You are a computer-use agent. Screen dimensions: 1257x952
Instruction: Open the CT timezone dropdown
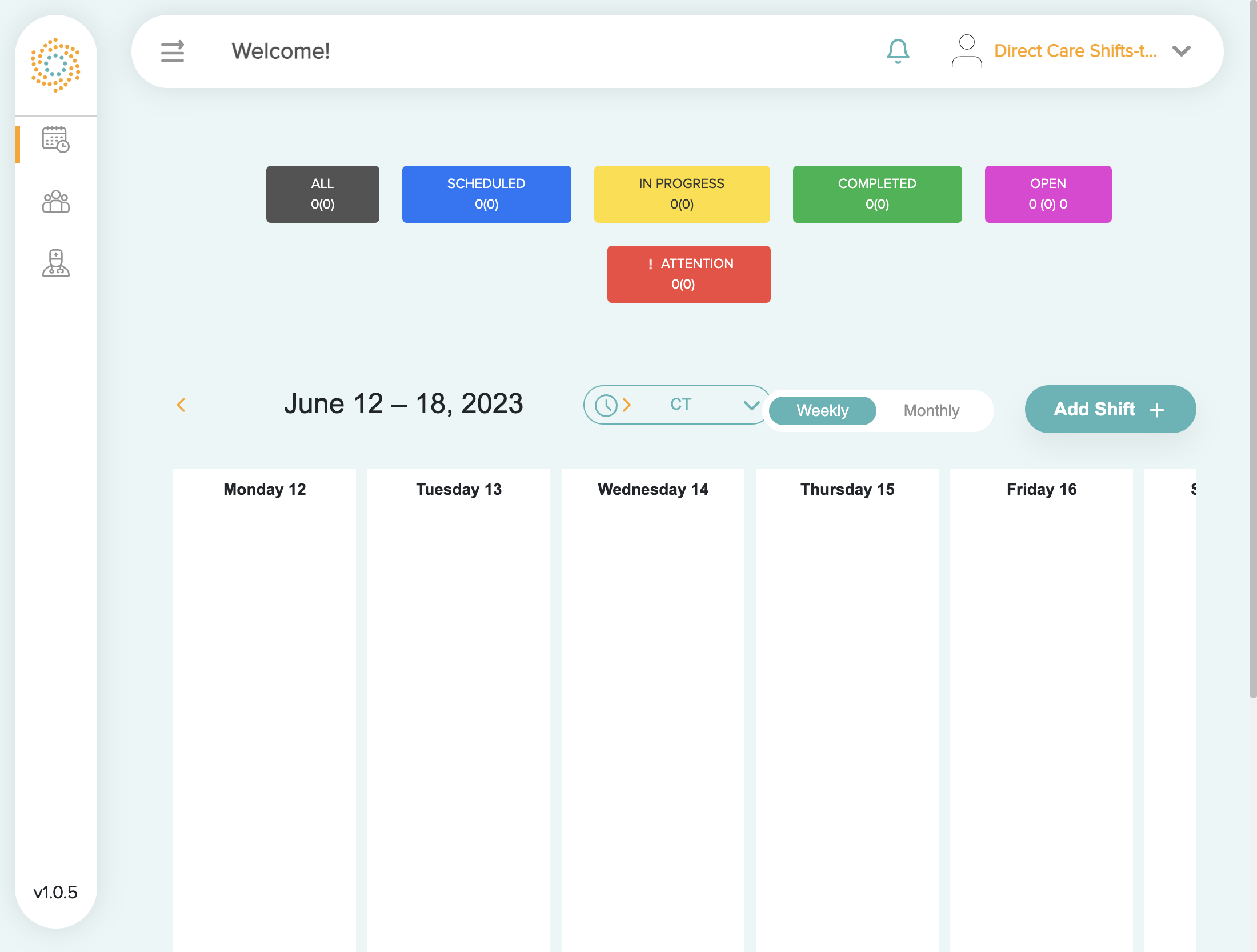point(677,405)
